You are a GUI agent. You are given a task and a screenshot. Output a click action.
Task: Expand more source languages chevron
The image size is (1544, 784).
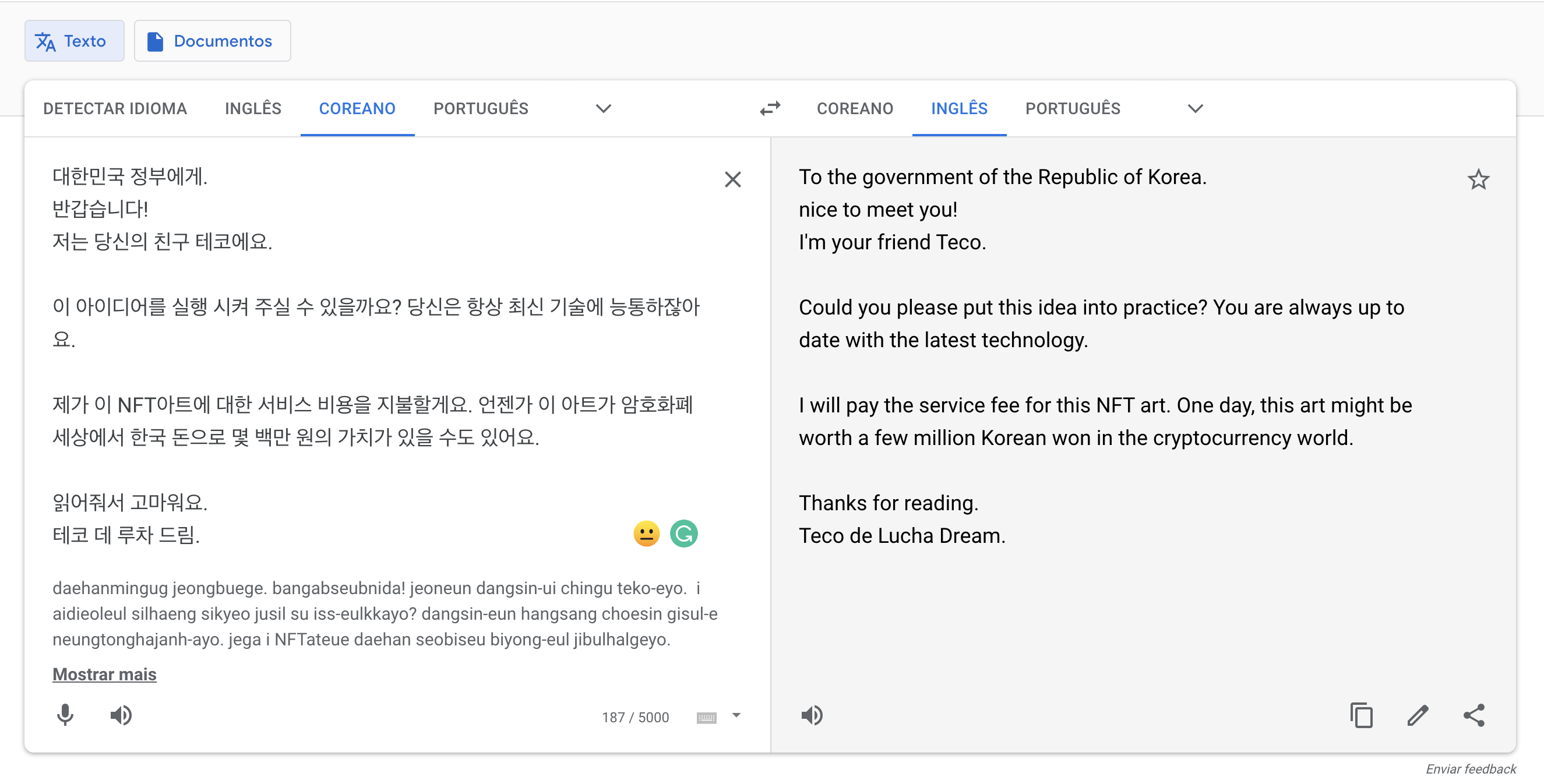[x=603, y=108]
